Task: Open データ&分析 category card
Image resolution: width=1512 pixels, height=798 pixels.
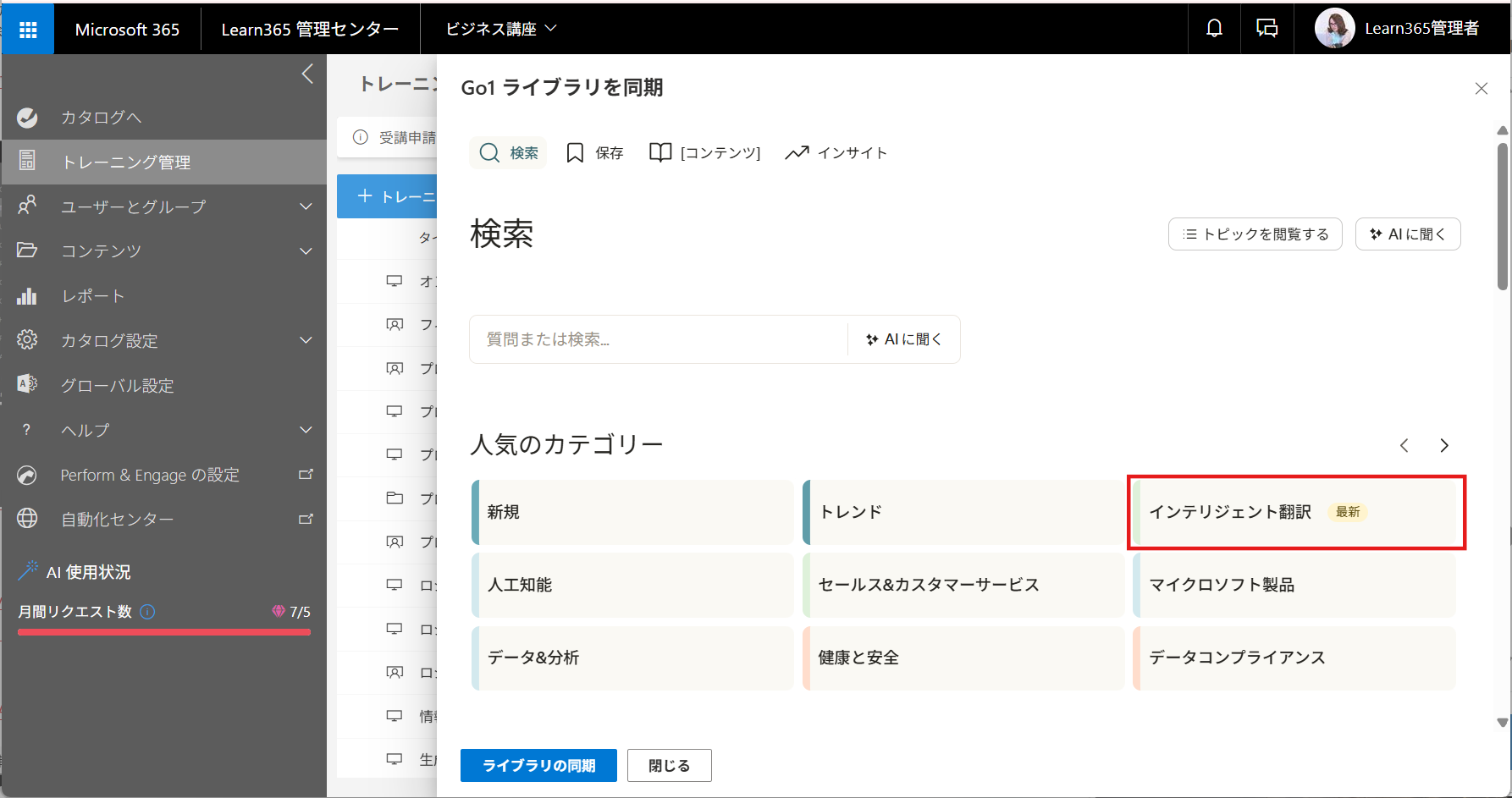Action: point(632,658)
